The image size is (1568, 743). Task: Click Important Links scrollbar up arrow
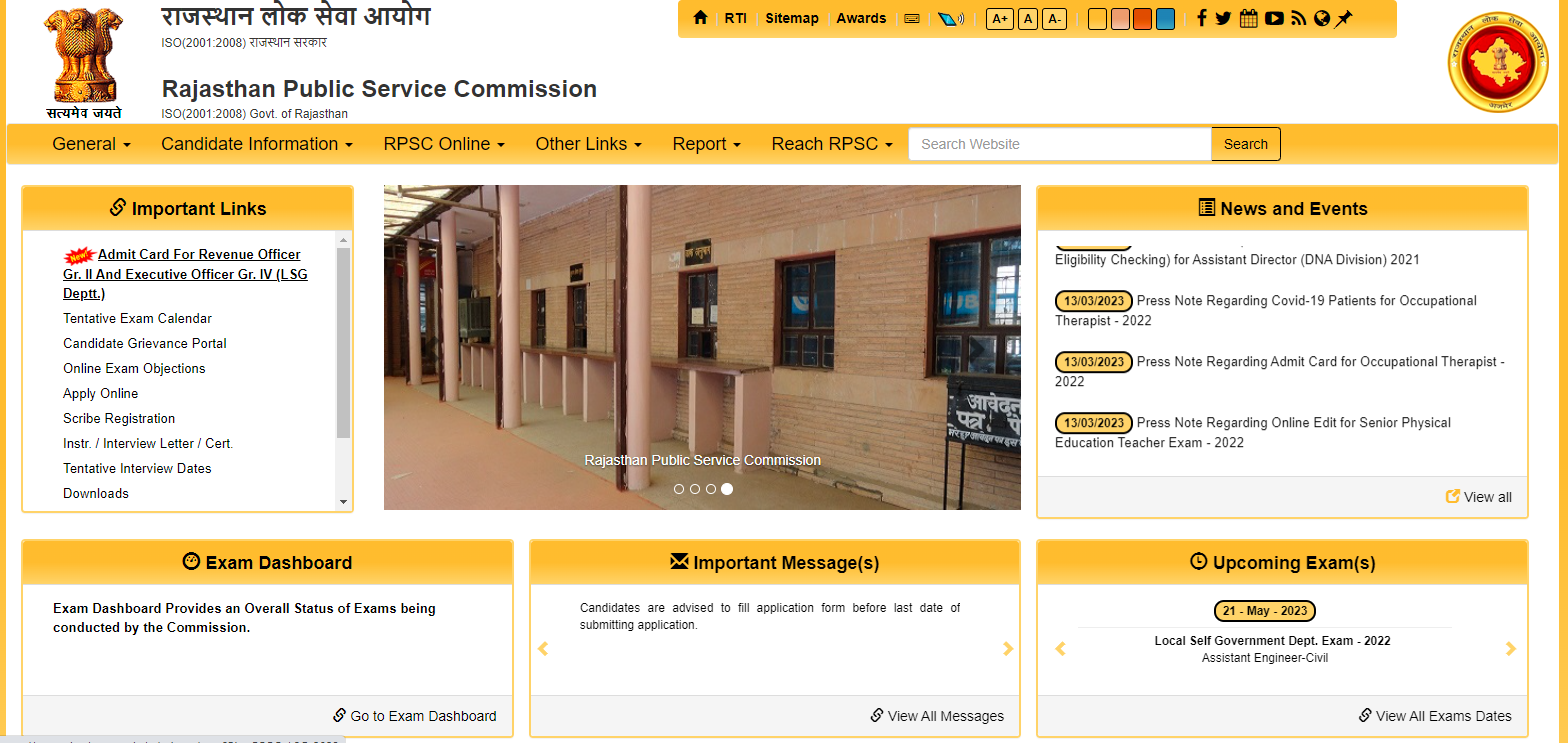343,240
